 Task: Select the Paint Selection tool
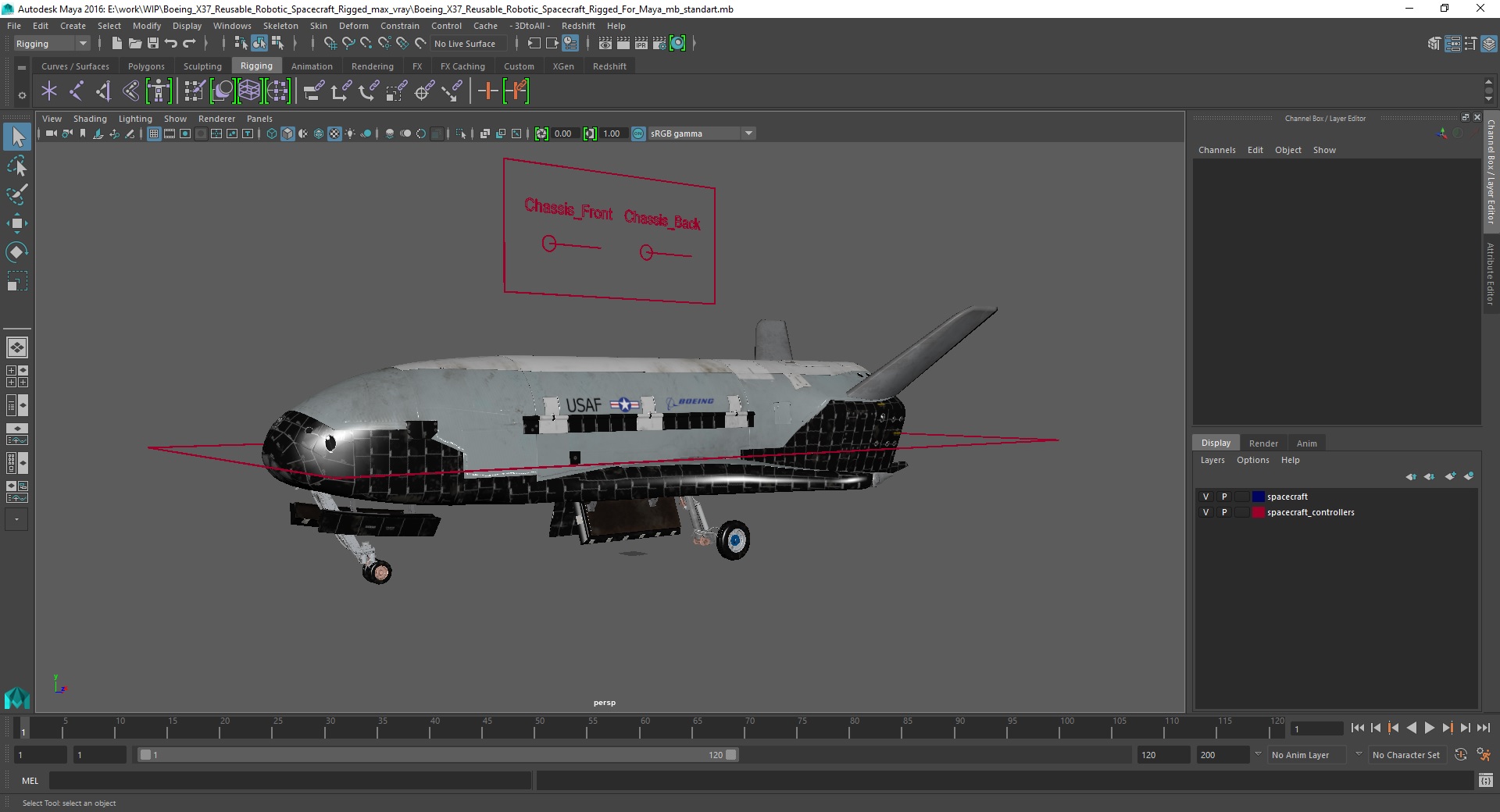click(x=17, y=195)
